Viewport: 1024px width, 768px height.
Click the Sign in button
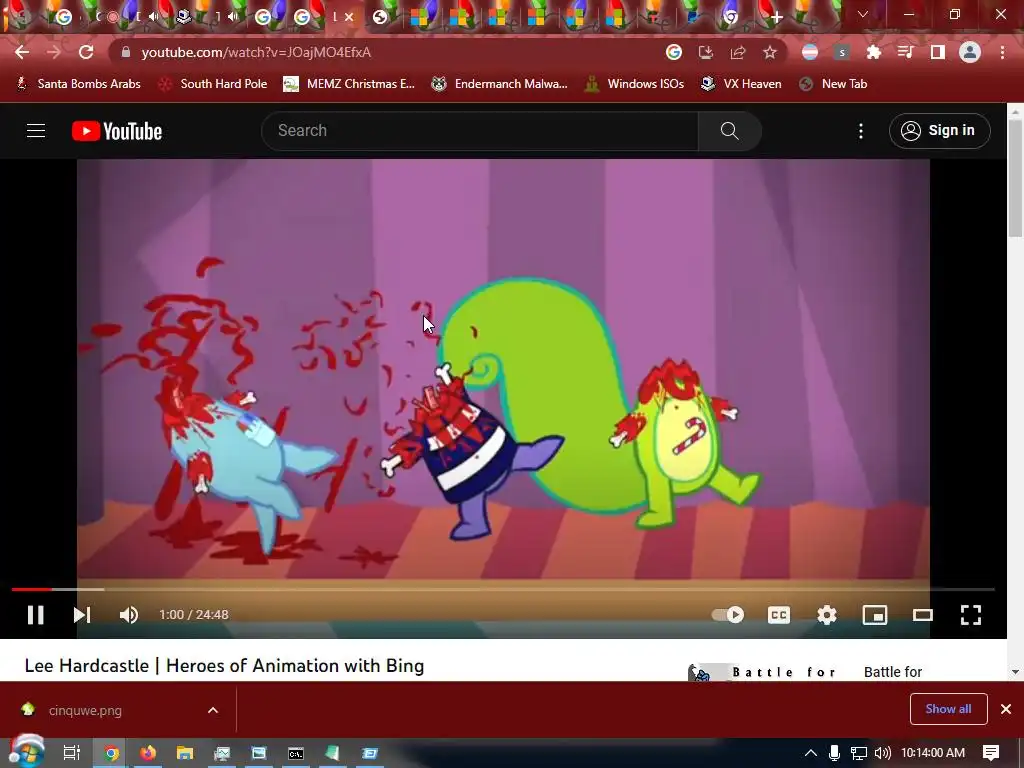(939, 131)
